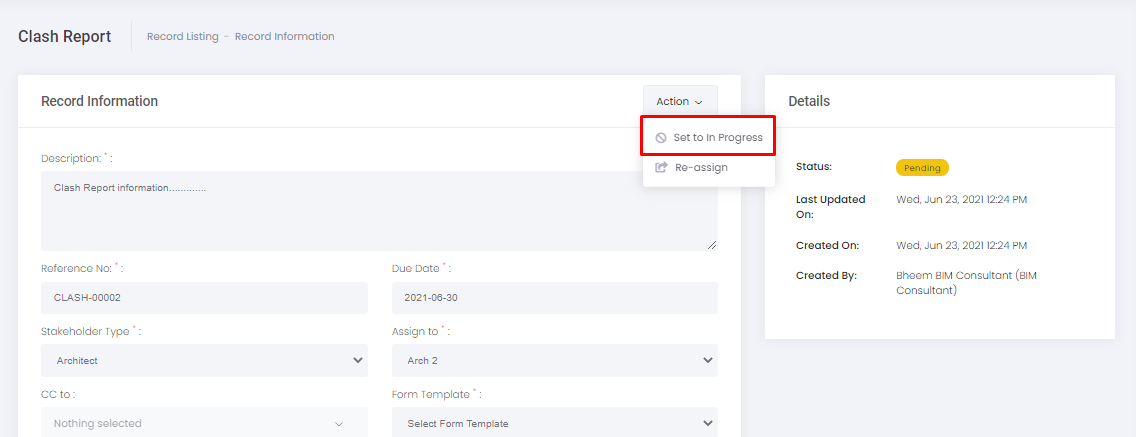This screenshot has height=437, width=1136.
Task: Open the Select Form Template dropdown
Action: [x=554, y=423]
